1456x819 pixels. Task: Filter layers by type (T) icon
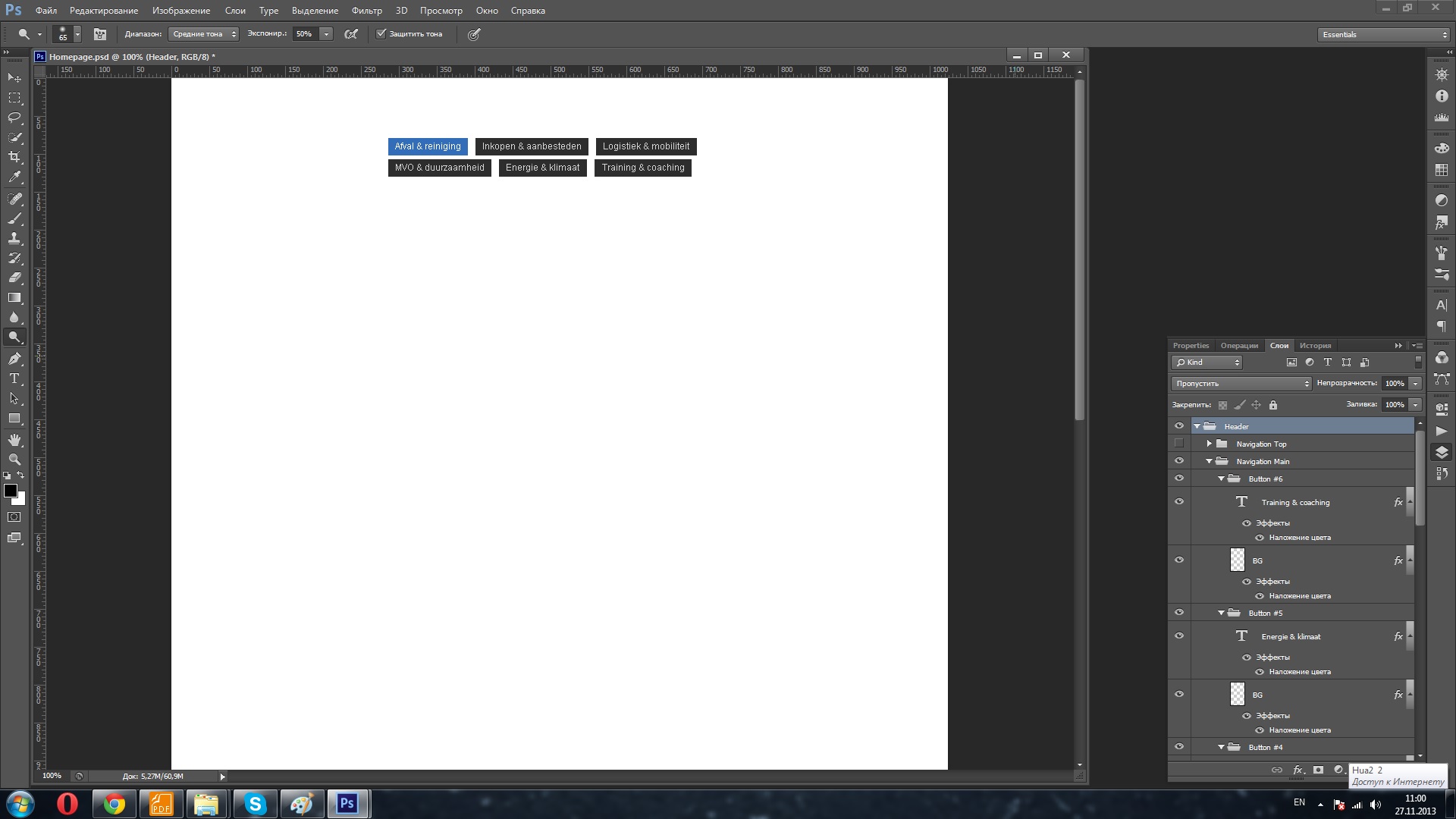click(1328, 362)
